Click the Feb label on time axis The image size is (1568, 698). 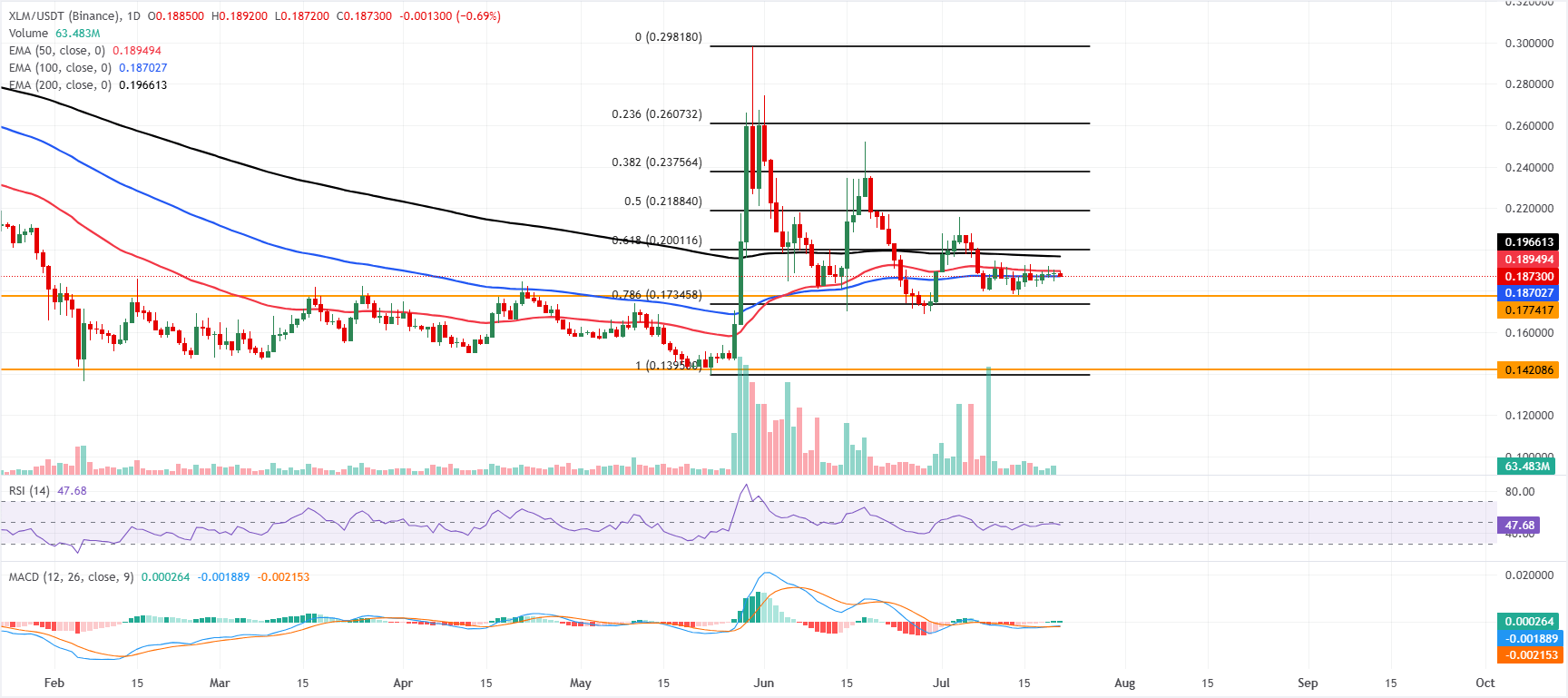pos(54,683)
